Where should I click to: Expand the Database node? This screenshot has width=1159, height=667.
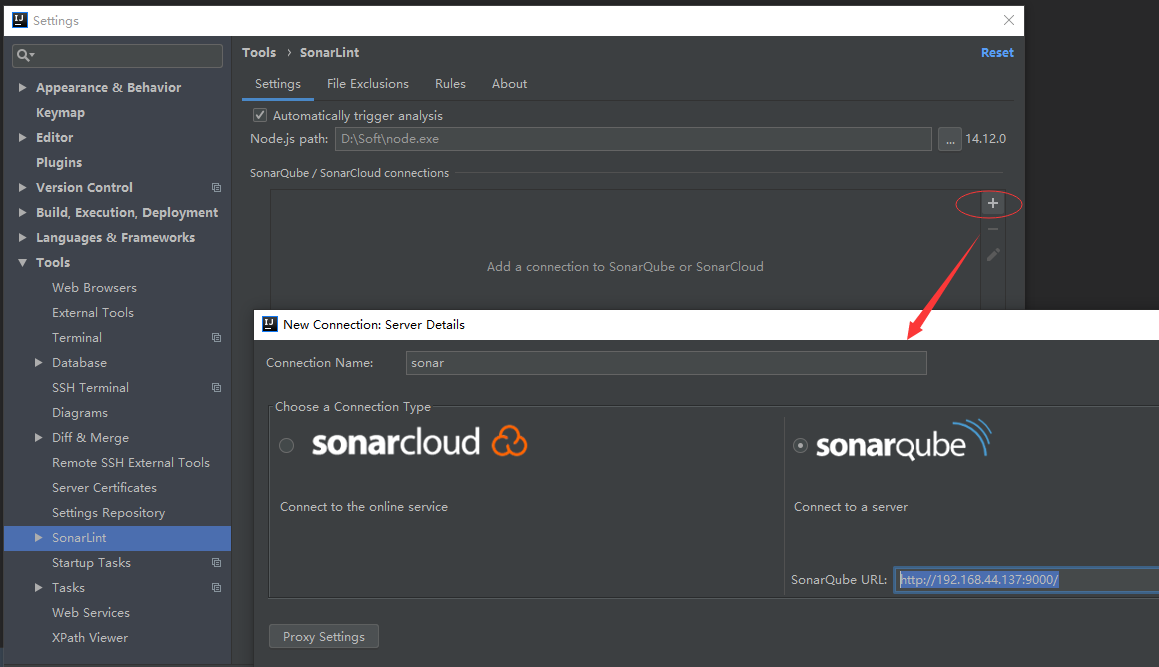click(38, 362)
